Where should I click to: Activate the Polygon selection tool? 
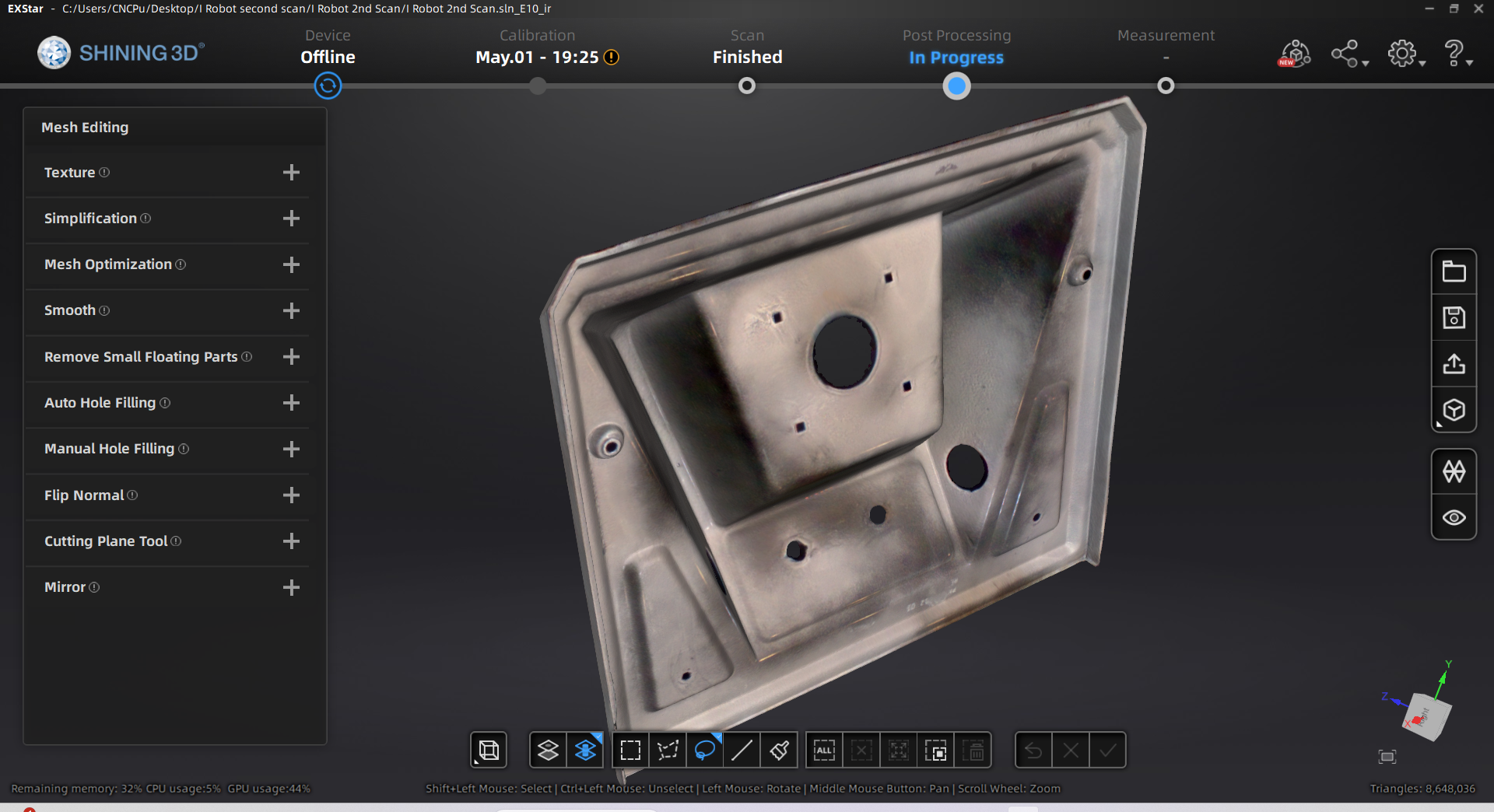coord(668,749)
